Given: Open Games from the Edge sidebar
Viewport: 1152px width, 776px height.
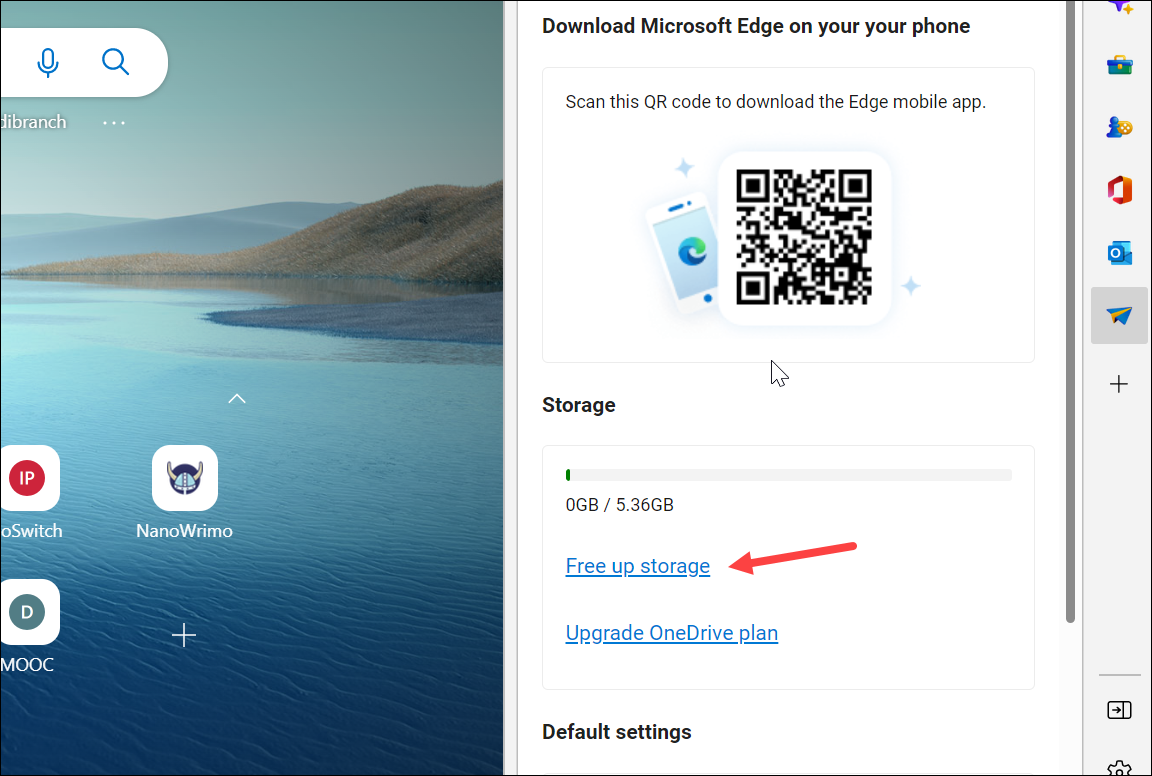Looking at the screenshot, I should tap(1120, 127).
